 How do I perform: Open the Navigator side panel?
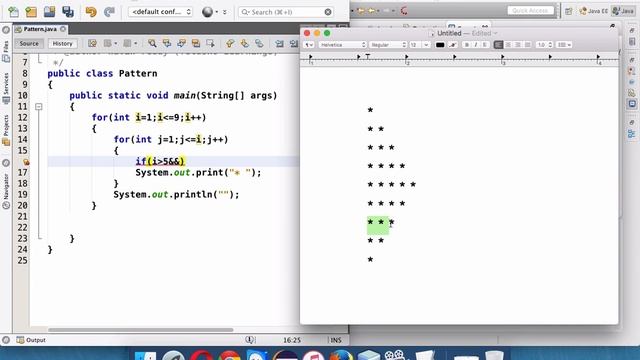6,191
